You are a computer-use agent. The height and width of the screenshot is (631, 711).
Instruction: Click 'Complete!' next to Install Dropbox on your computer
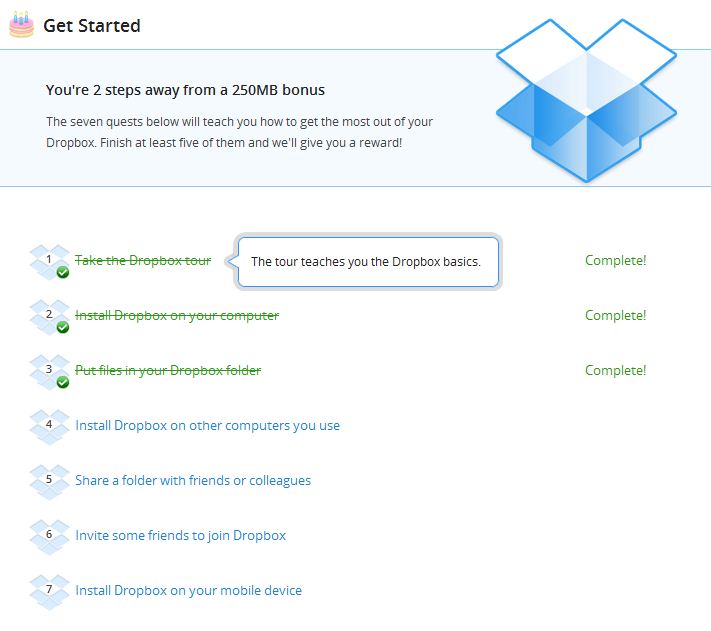tap(615, 316)
